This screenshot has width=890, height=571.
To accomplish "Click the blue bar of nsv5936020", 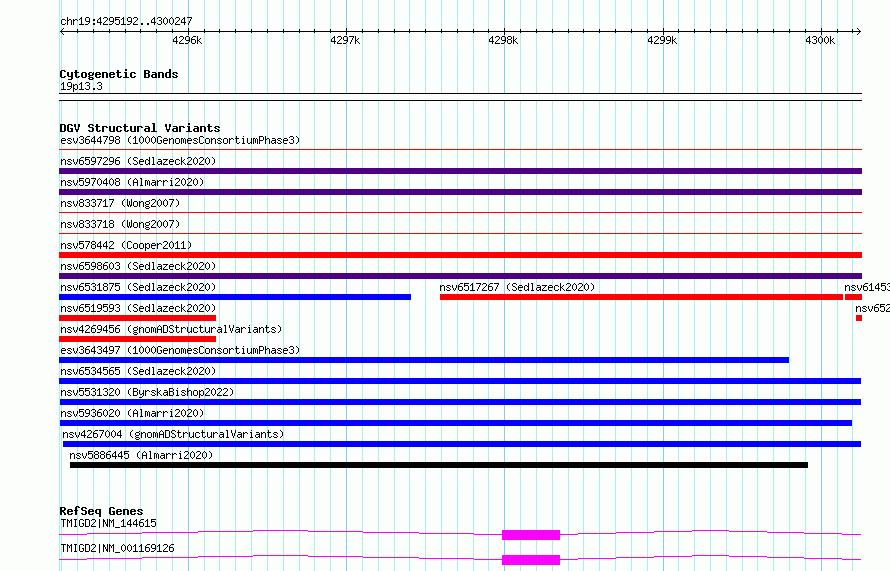I will (x=456, y=423).
